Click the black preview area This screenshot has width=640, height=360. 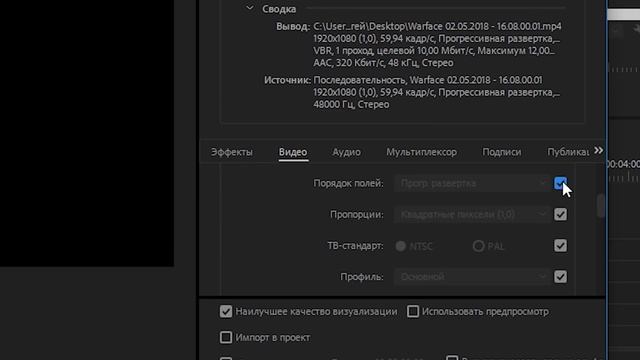[x=87, y=133]
